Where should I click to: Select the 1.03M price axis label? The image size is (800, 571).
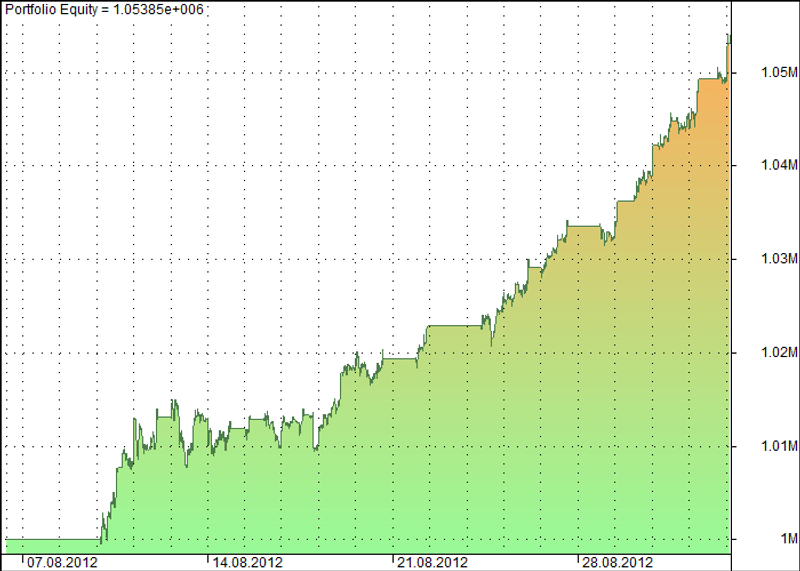(x=779, y=259)
